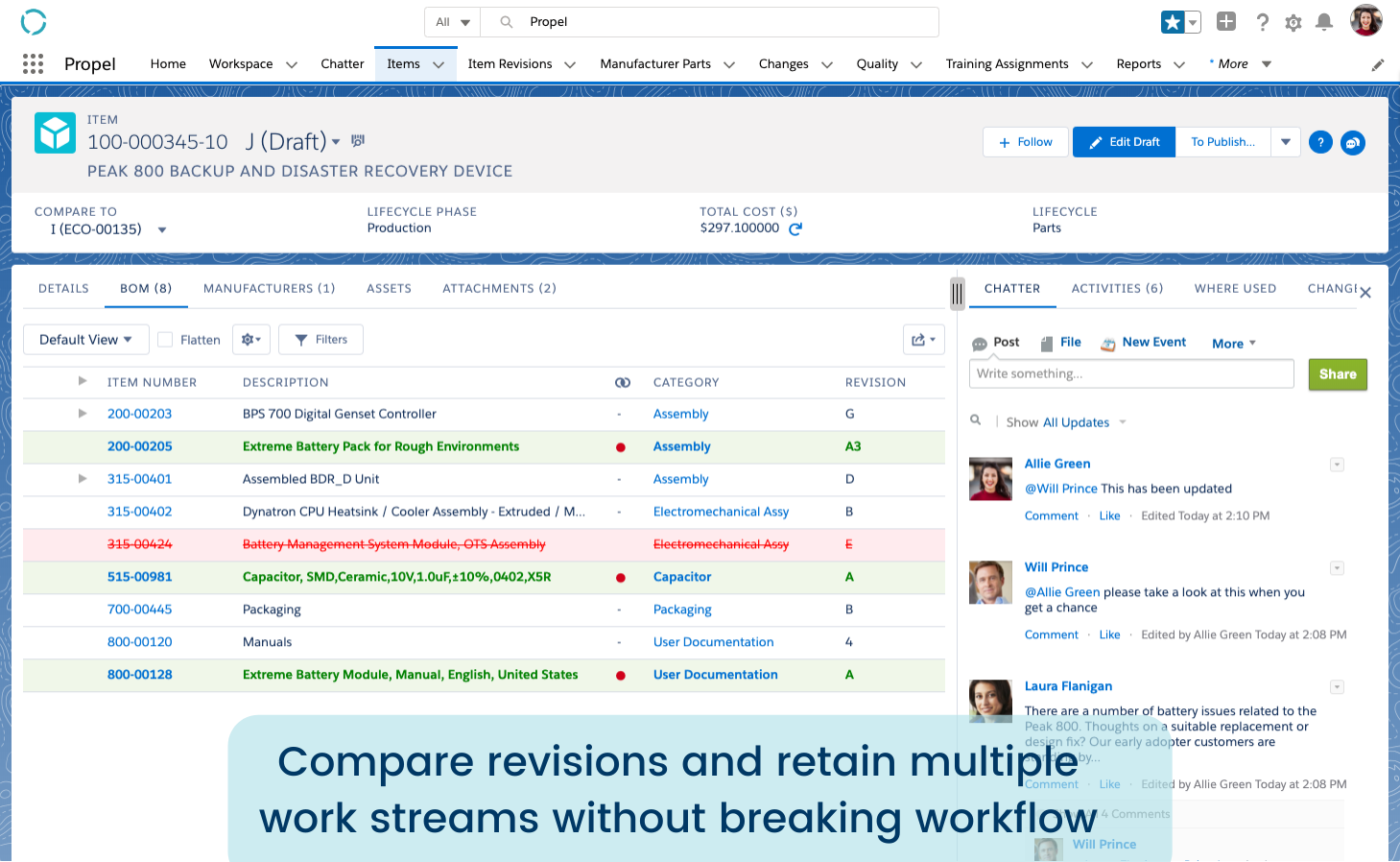The width and height of the screenshot is (1400, 862).
Task: Open the App Launcher grid icon
Action: (x=33, y=63)
